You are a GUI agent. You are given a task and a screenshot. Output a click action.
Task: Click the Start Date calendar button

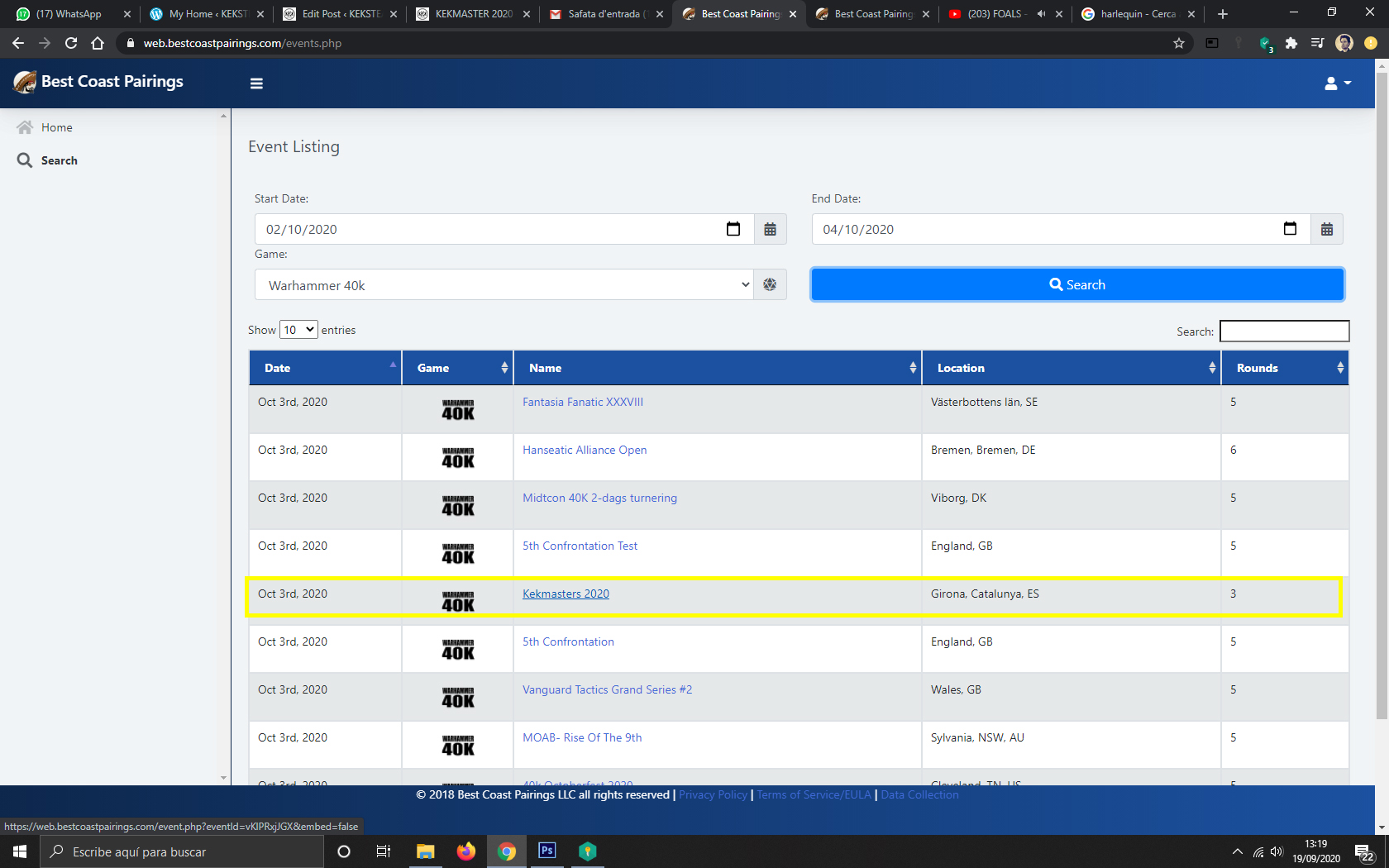pos(770,230)
